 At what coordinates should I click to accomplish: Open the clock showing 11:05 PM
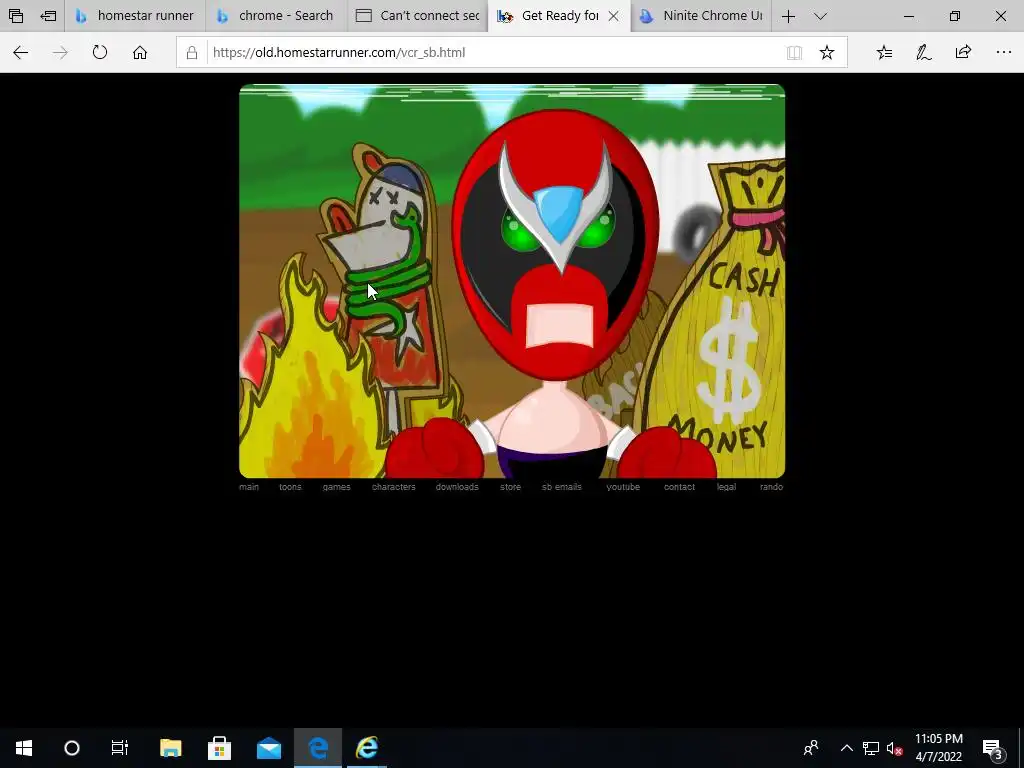(x=938, y=748)
